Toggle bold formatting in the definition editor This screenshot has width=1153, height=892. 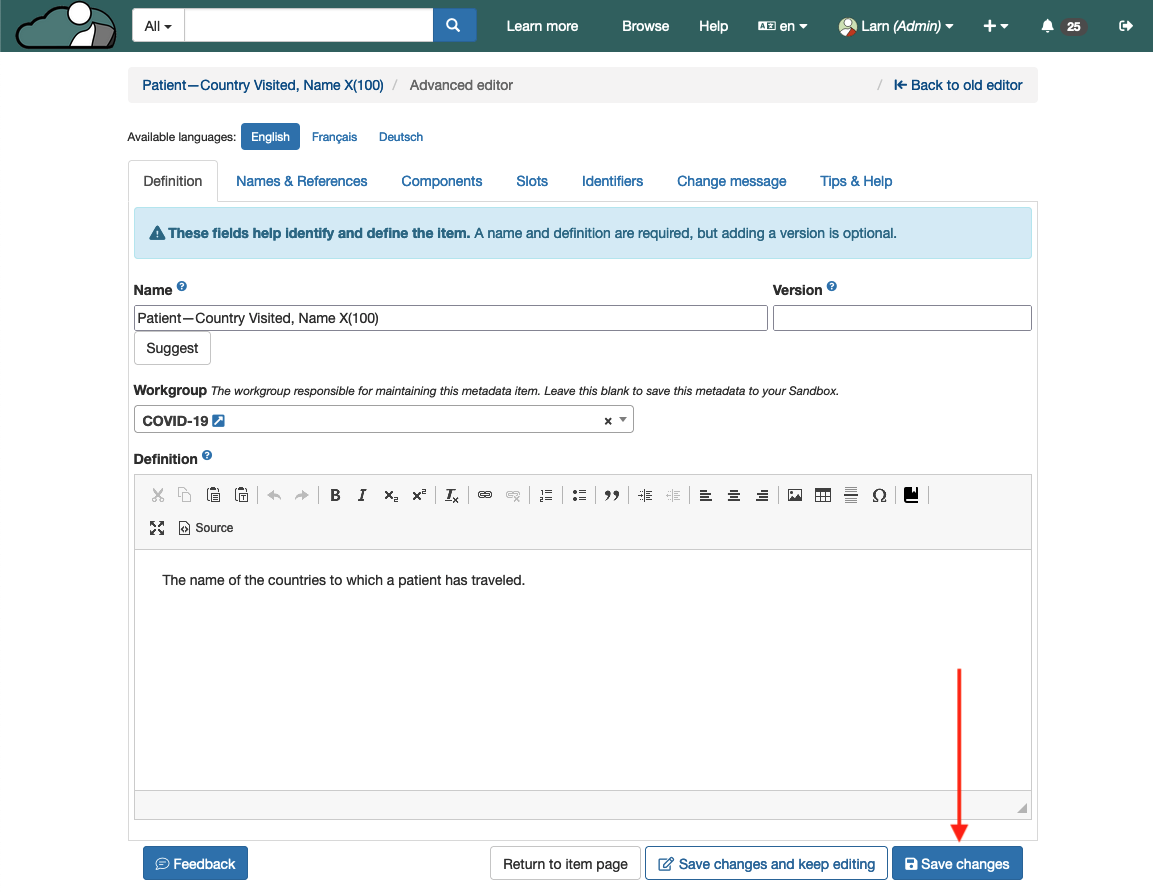click(335, 495)
